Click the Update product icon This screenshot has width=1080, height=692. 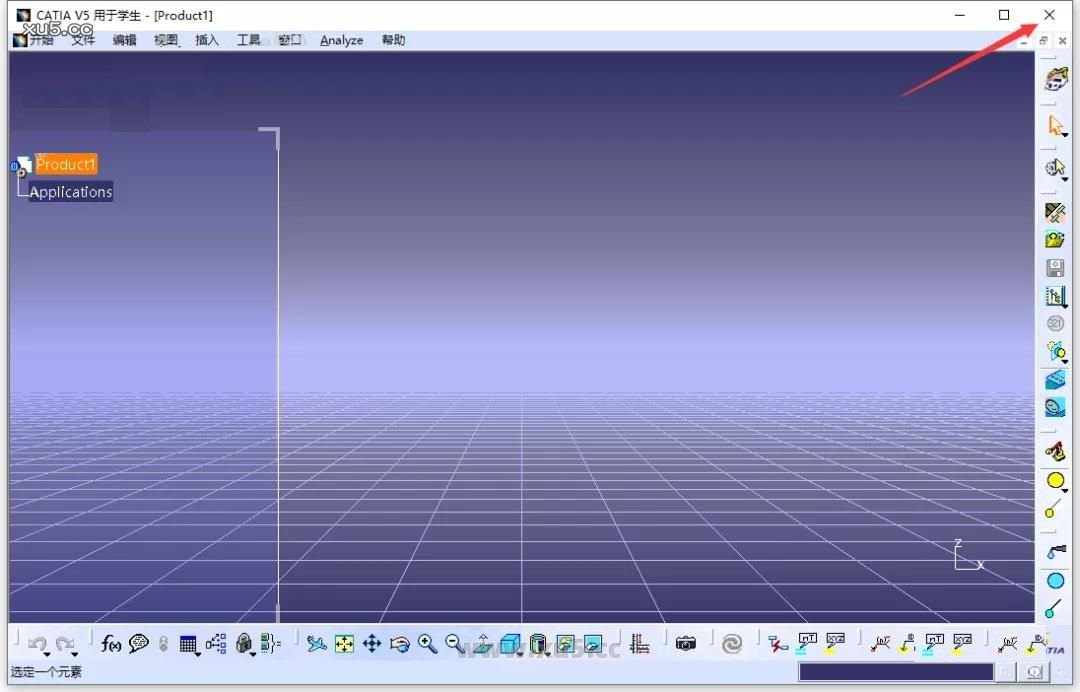[733, 644]
